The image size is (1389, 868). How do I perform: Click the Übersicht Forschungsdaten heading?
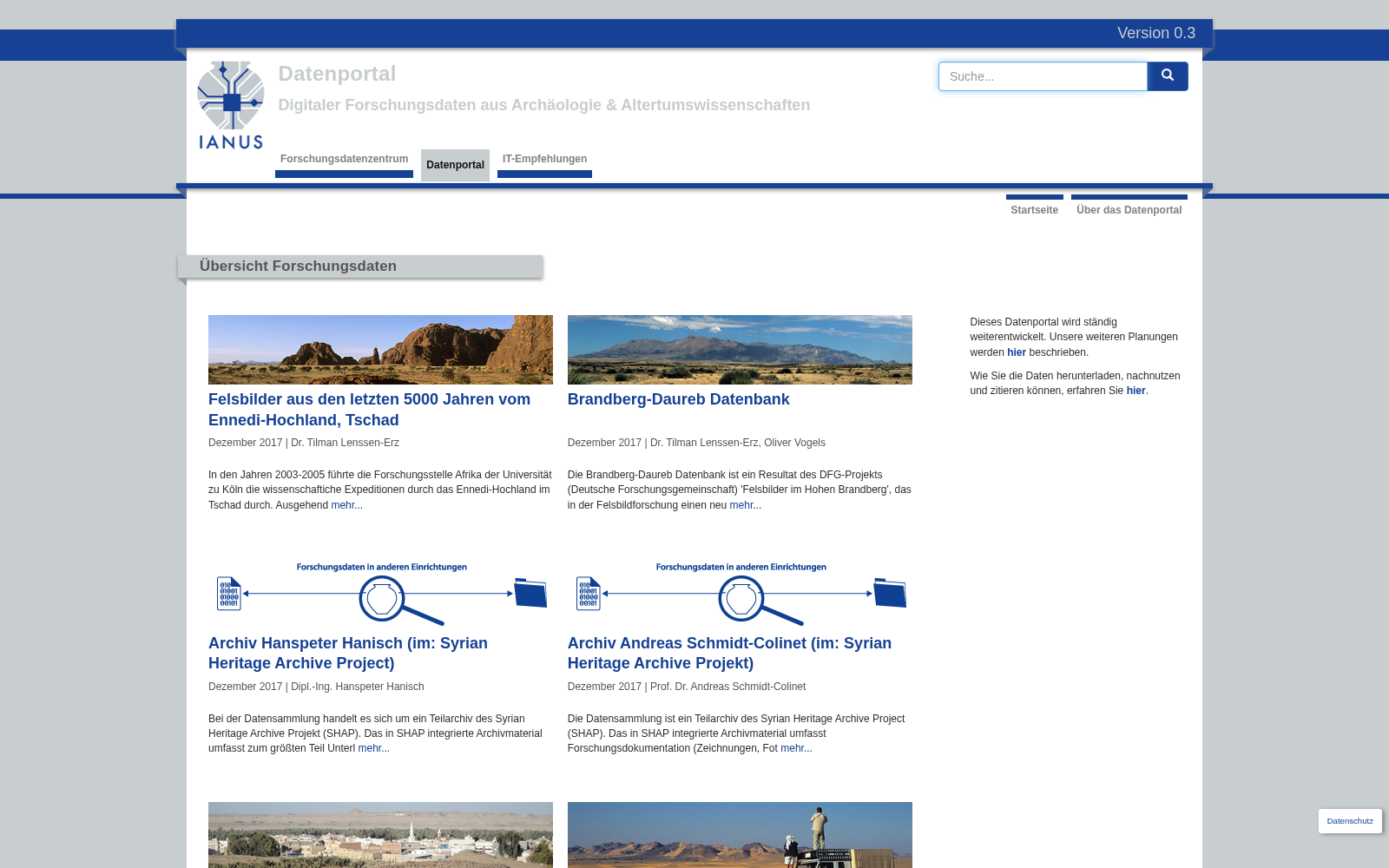(x=298, y=266)
